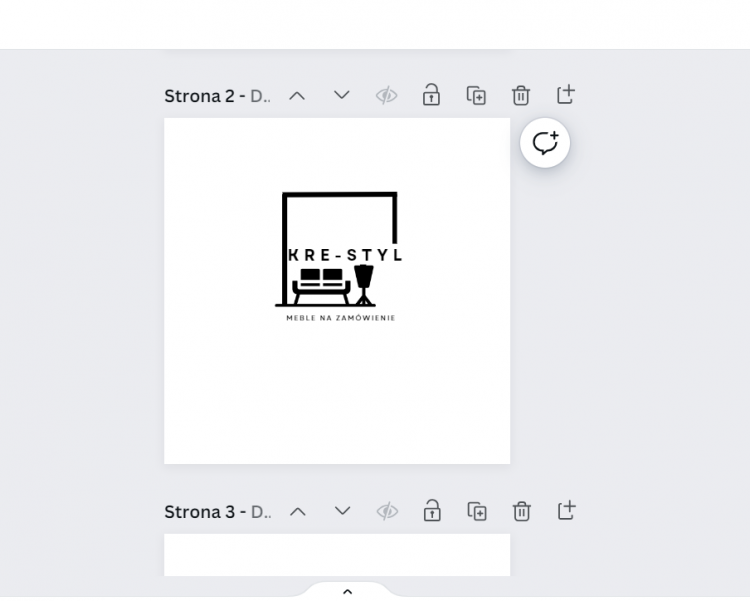Hide page 2 using the eye icon
Screen dimensions: 750x601
[x=386, y=95]
